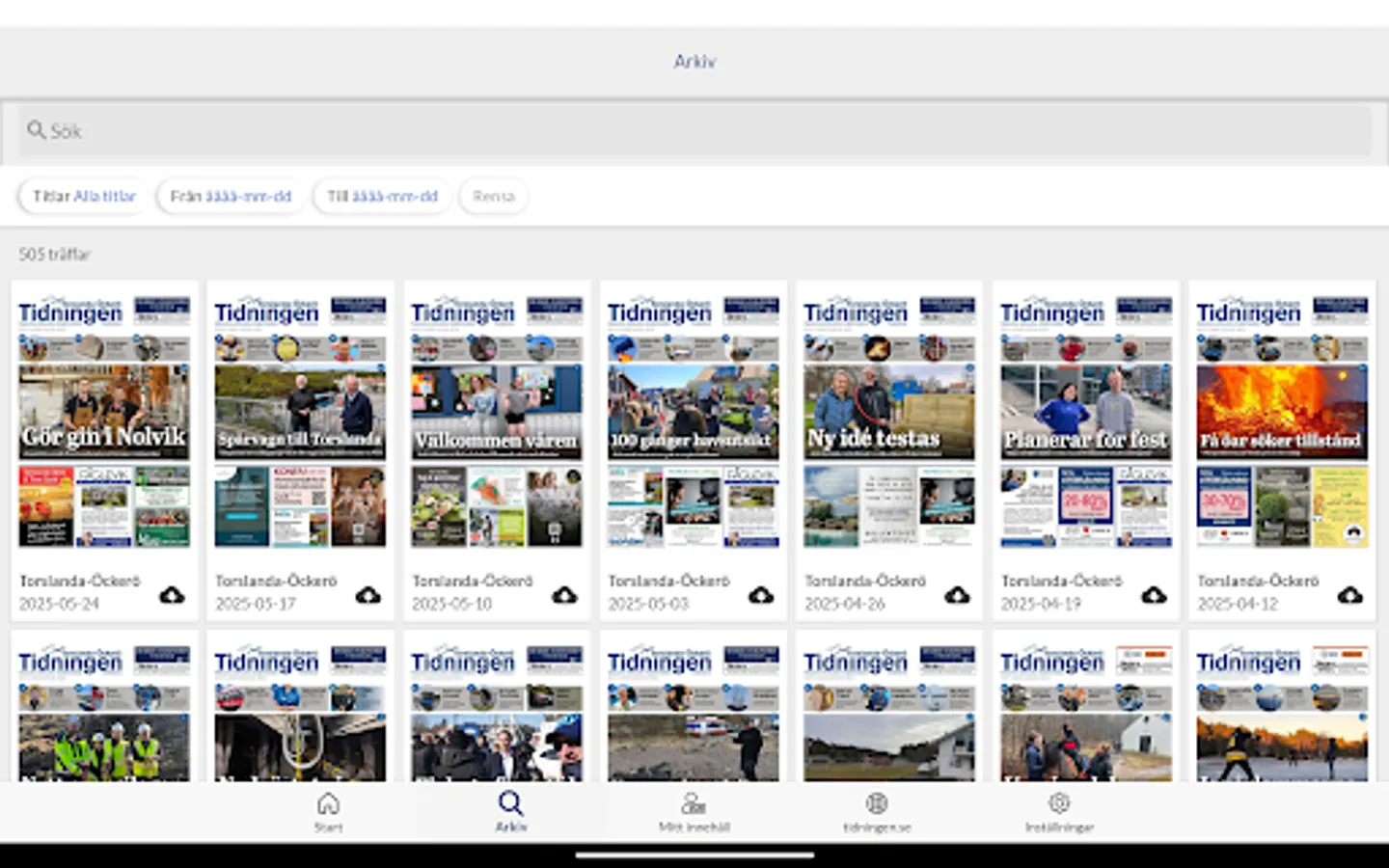1389x868 pixels.
Task: Download the 2025-05-10 issue via cloud icon
Action: pos(565,595)
